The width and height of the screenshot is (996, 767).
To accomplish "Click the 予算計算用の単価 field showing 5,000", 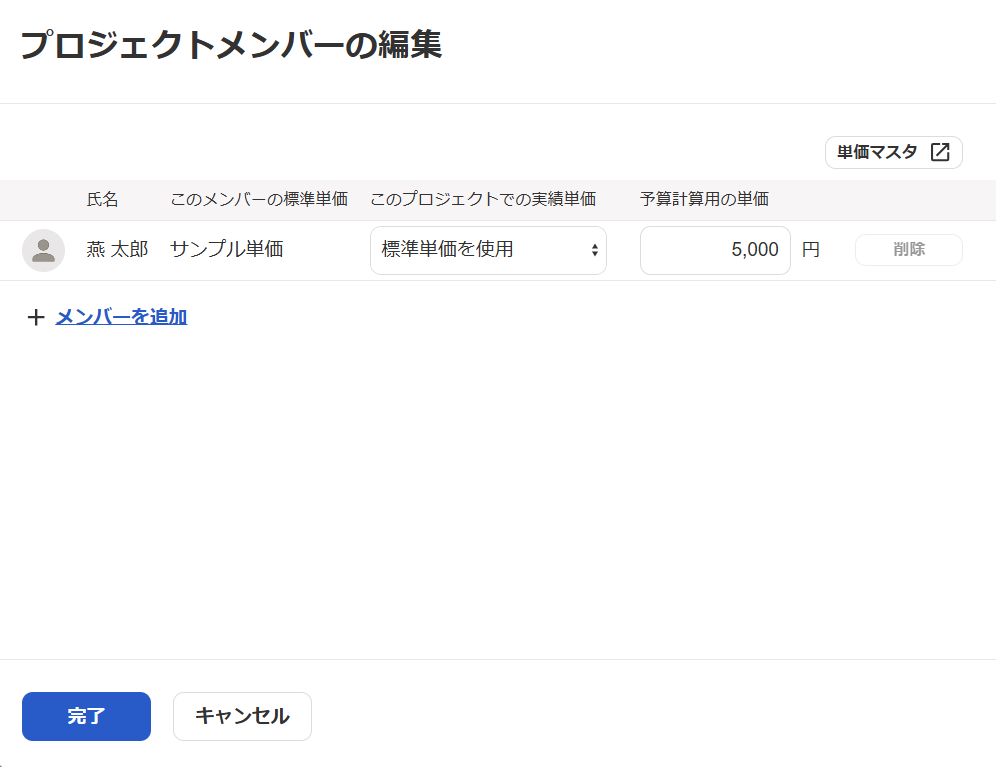I will 715,250.
